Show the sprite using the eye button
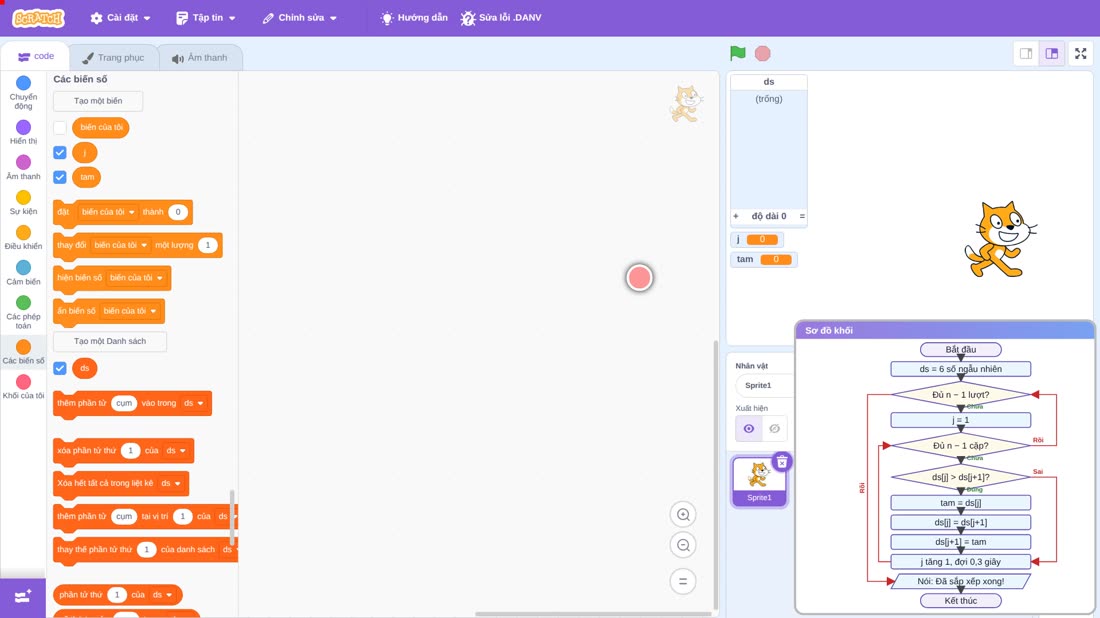Image resolution: width=1100 pixels, height=618 pixels. pos(749,429)
